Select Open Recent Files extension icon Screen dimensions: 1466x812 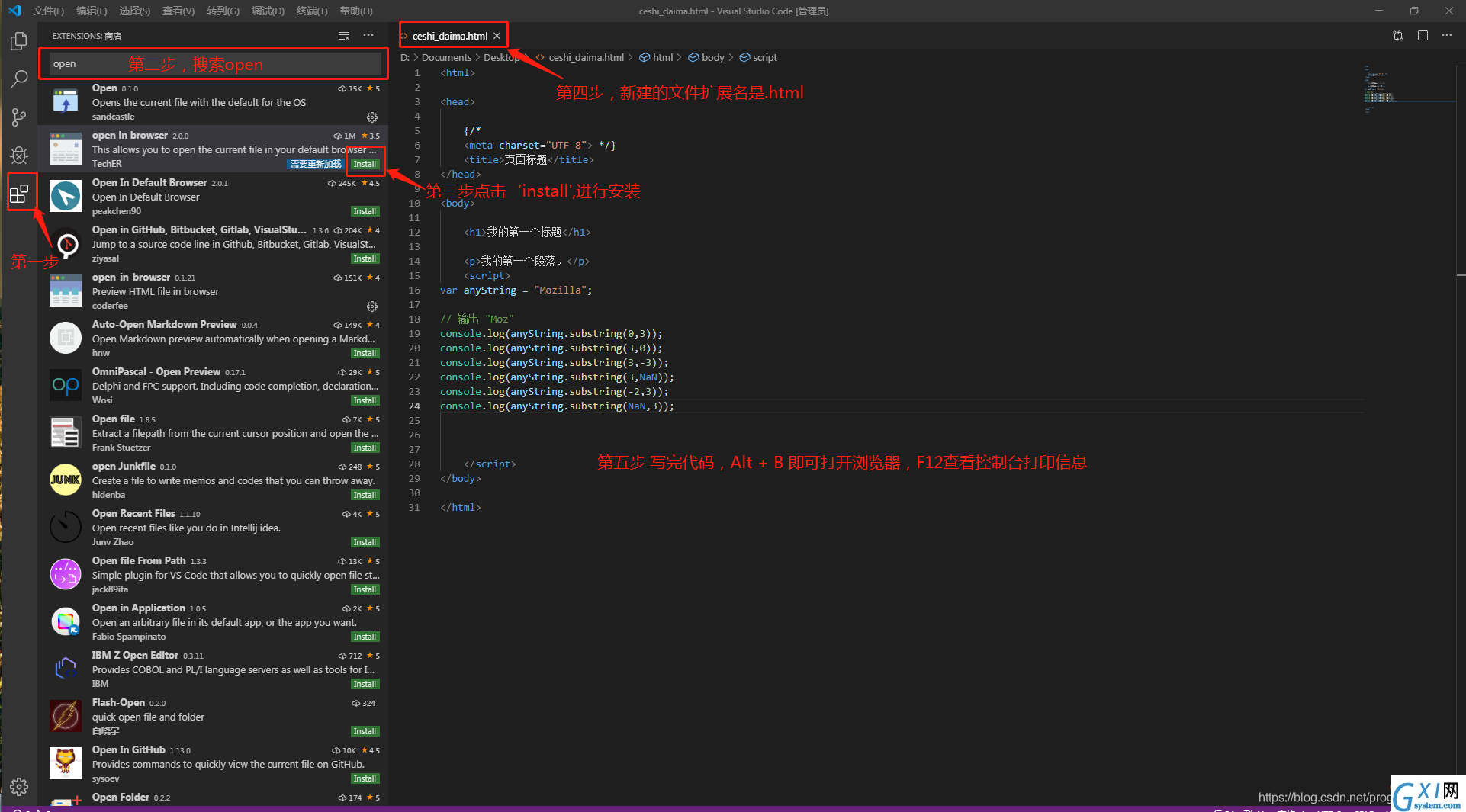66,528
